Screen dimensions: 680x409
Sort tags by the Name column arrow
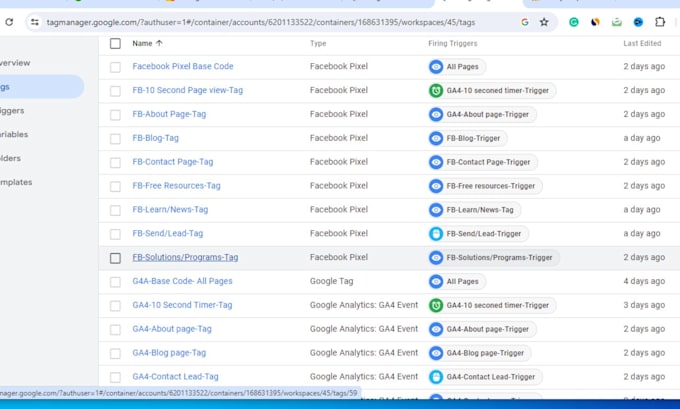(x=159, y=43)
